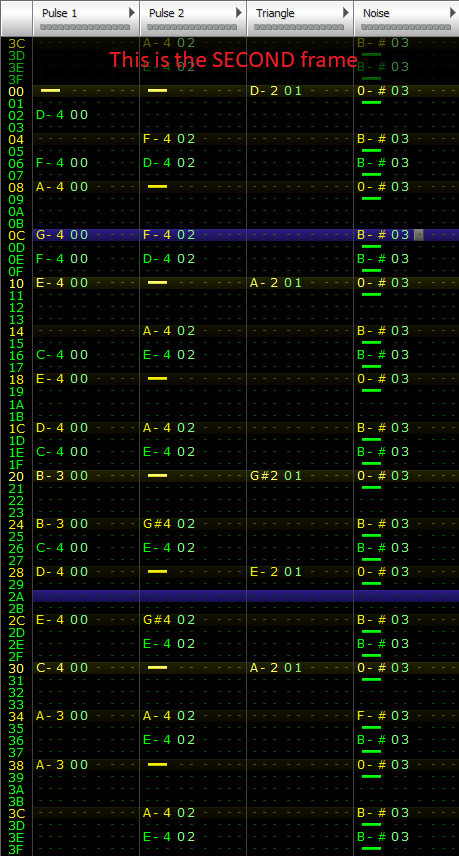459x856 pixels.
Task: Select the D-4 note in Pulse 1 row 02
Action: (x=50, y=115)
